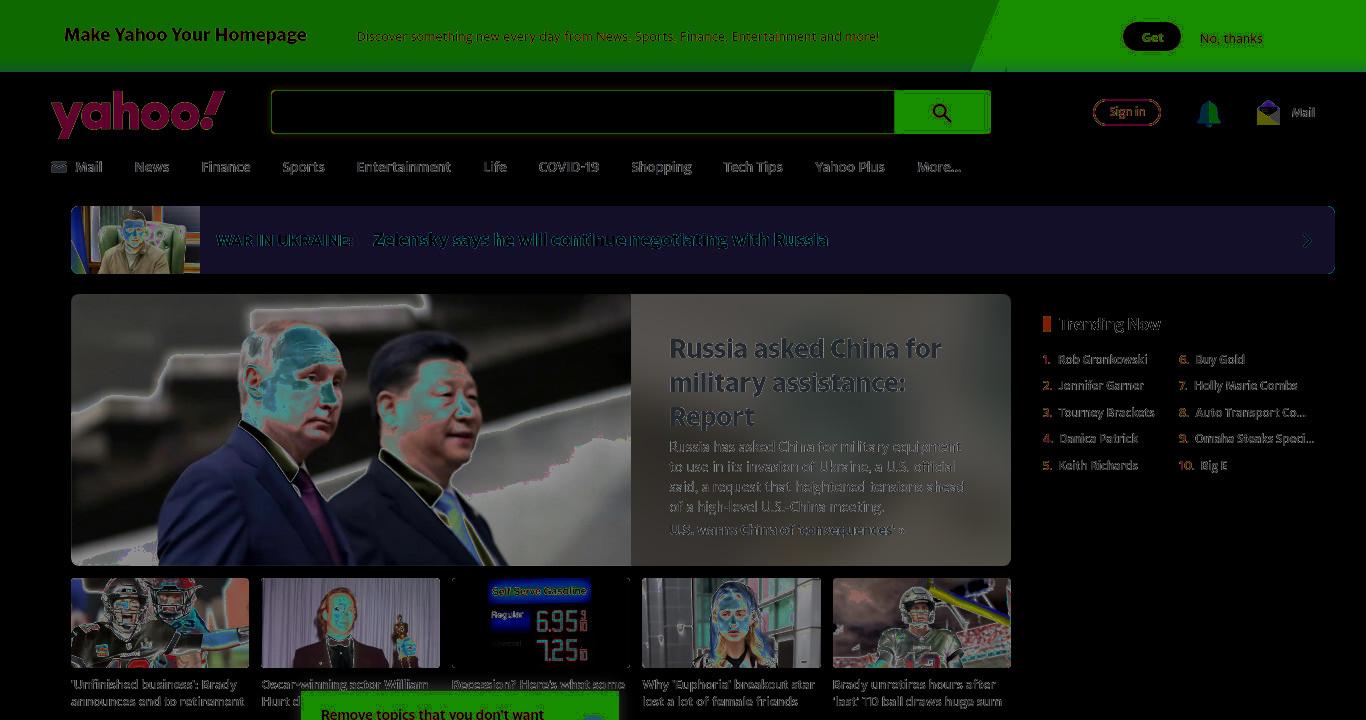Open trending topic Rob Gronkowski
The width and height of the screenshot is (1366, 720).
pyautogui.click(x=1103, y=359)
